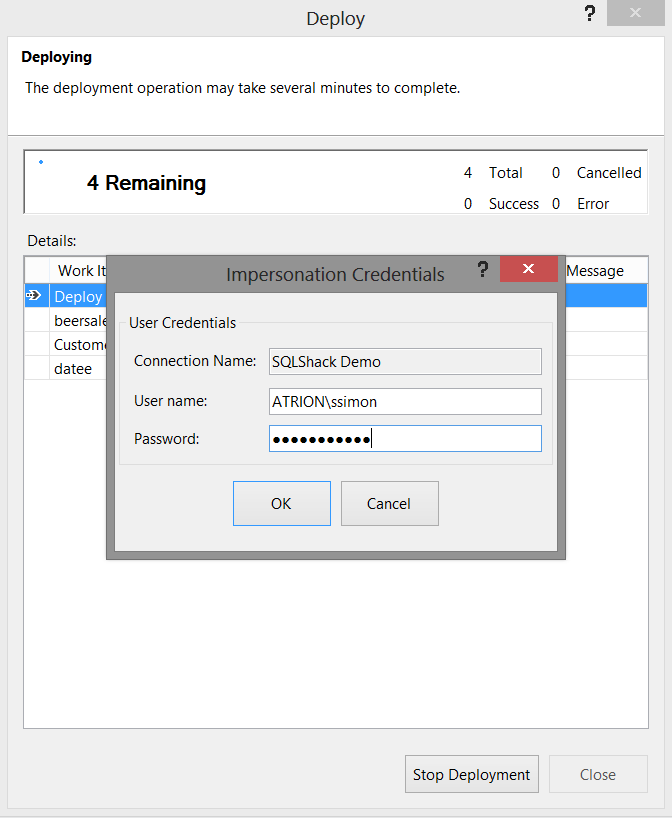Screen dimensions: 672x818
Task: Close the Deploy window with X
Action: pyautogui.click(x=638, y=14)
